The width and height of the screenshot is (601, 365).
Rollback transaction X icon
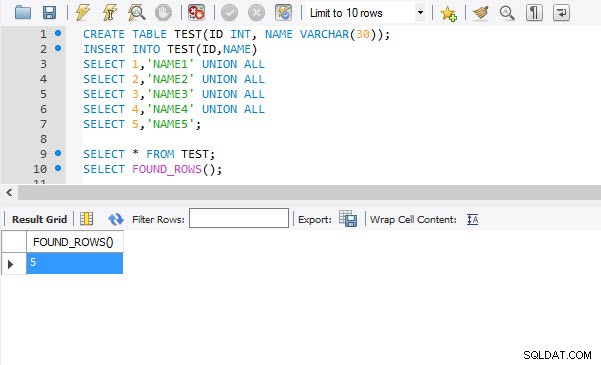(x=256, y=13)
